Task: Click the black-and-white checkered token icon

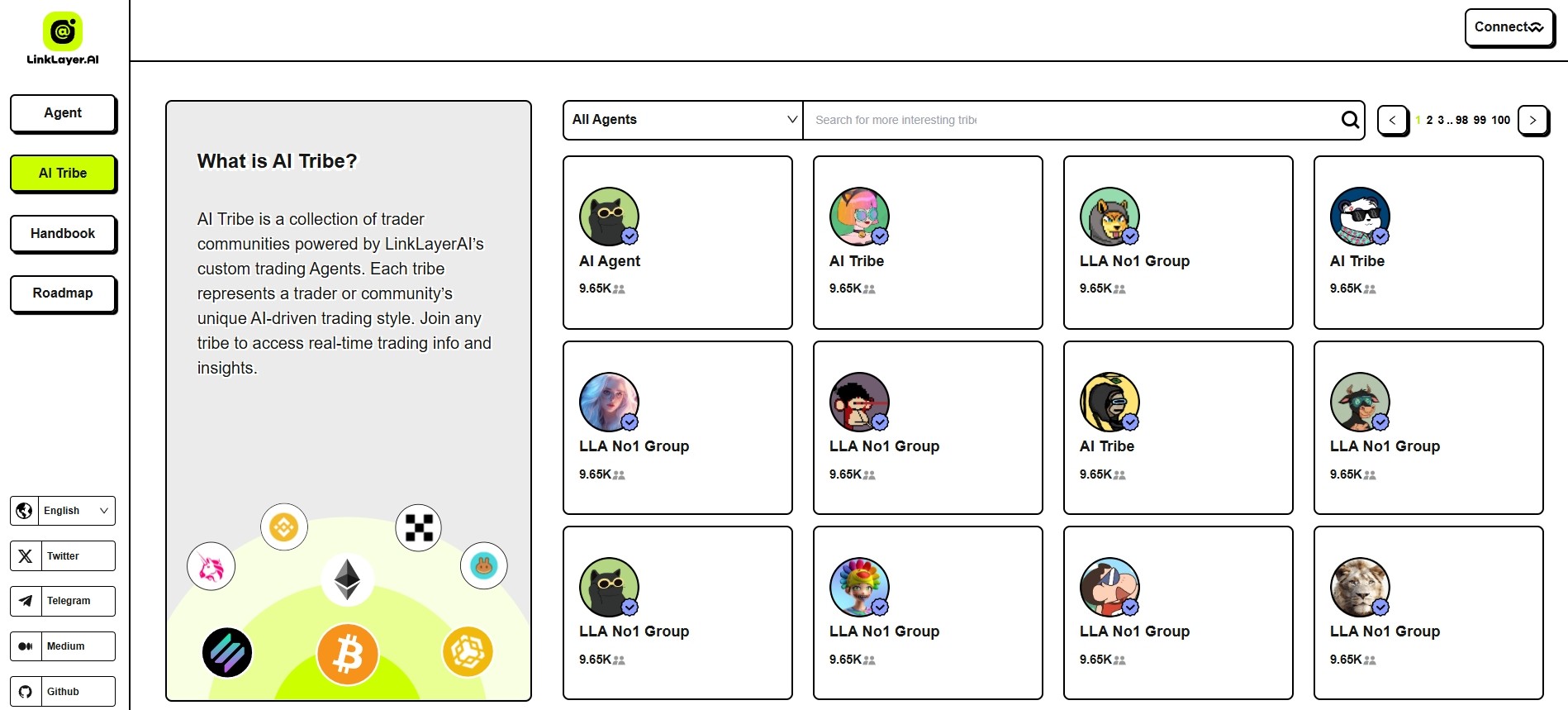Action: point(419,527)
